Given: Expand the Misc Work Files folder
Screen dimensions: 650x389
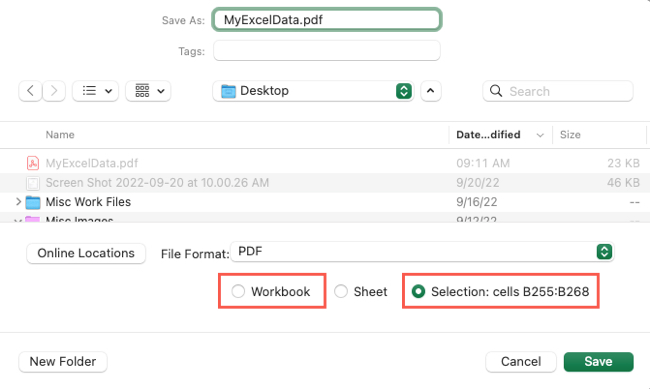Looking at the screenshot, I should pyautogui.click(x=18, y=202).
